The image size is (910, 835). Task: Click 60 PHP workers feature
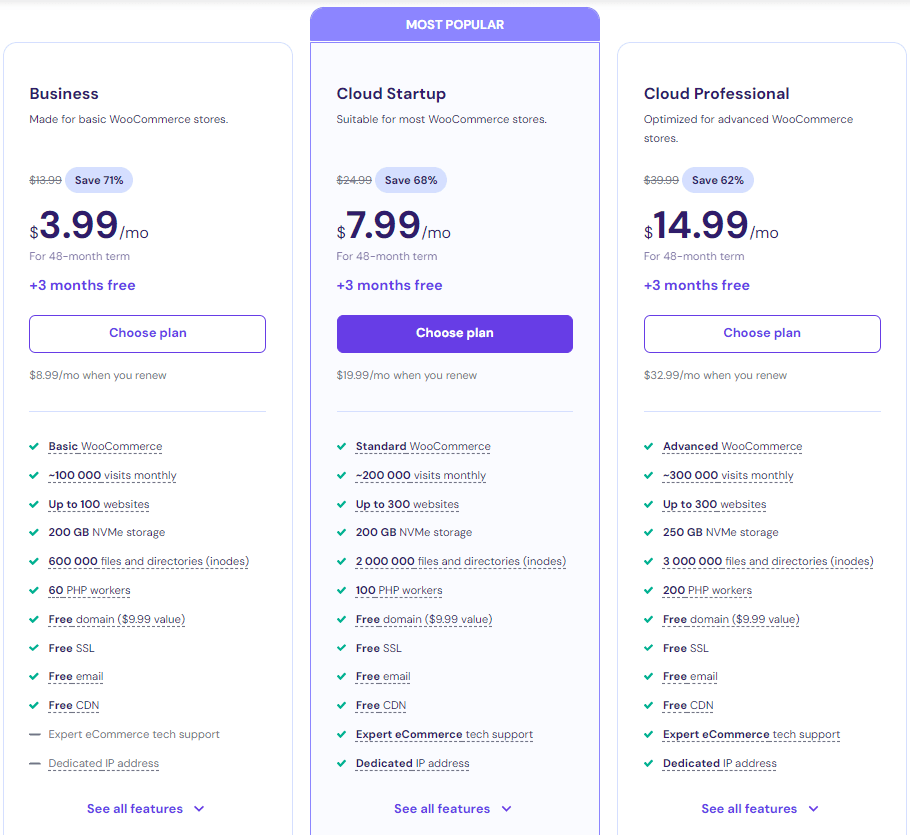click(89, 590)
